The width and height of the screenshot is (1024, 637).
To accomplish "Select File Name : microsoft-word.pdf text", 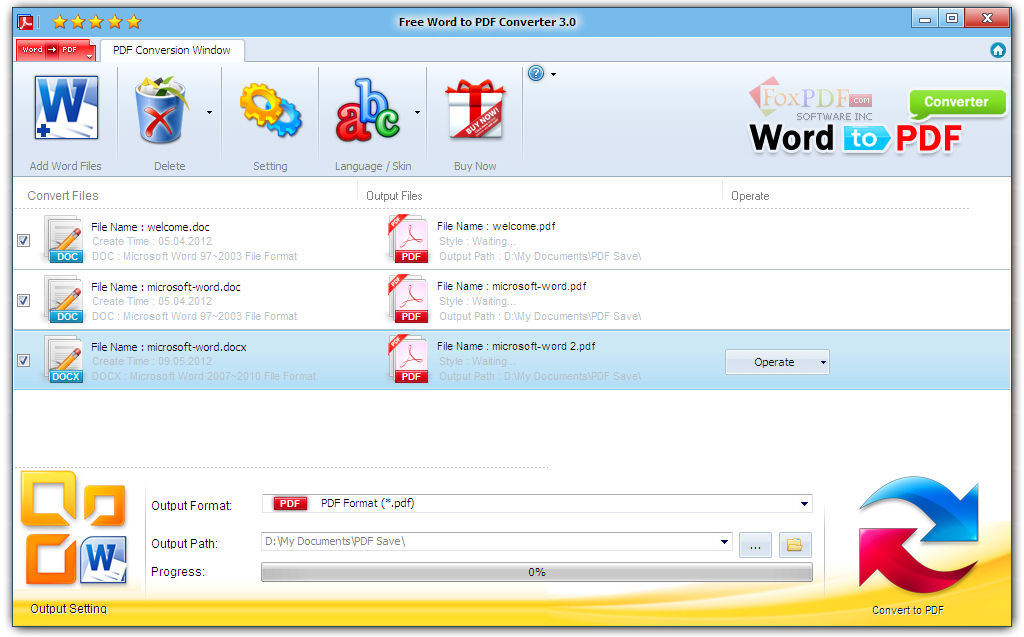I will pos(511,286).
